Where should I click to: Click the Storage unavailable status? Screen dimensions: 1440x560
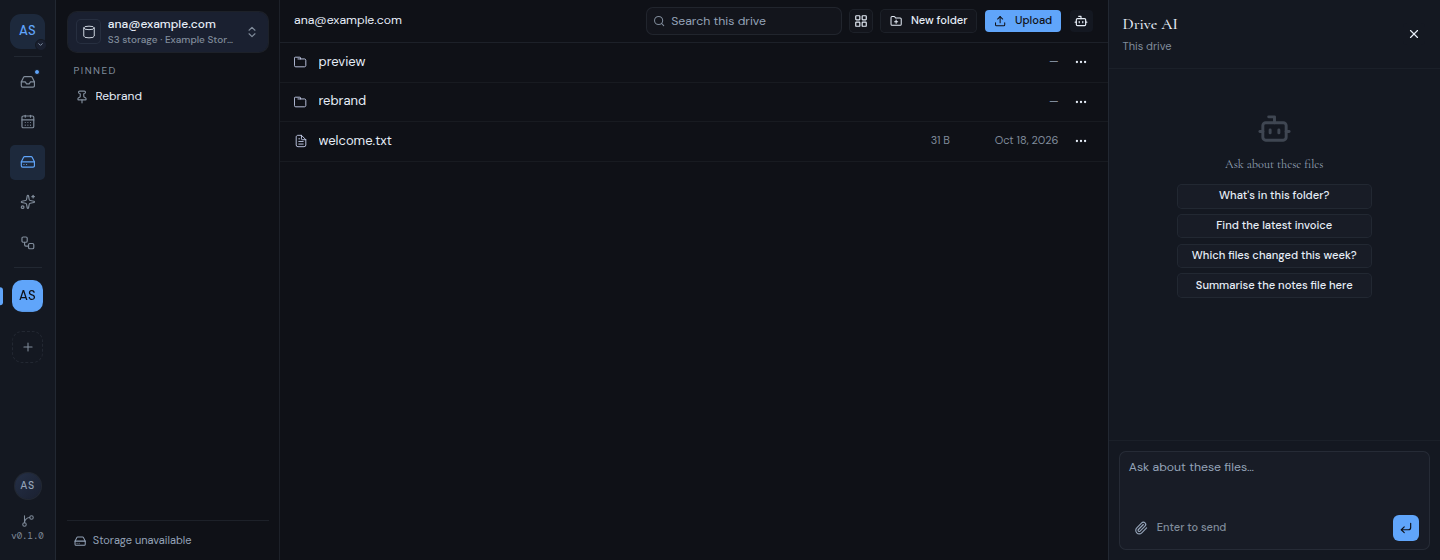click(132, 540)
